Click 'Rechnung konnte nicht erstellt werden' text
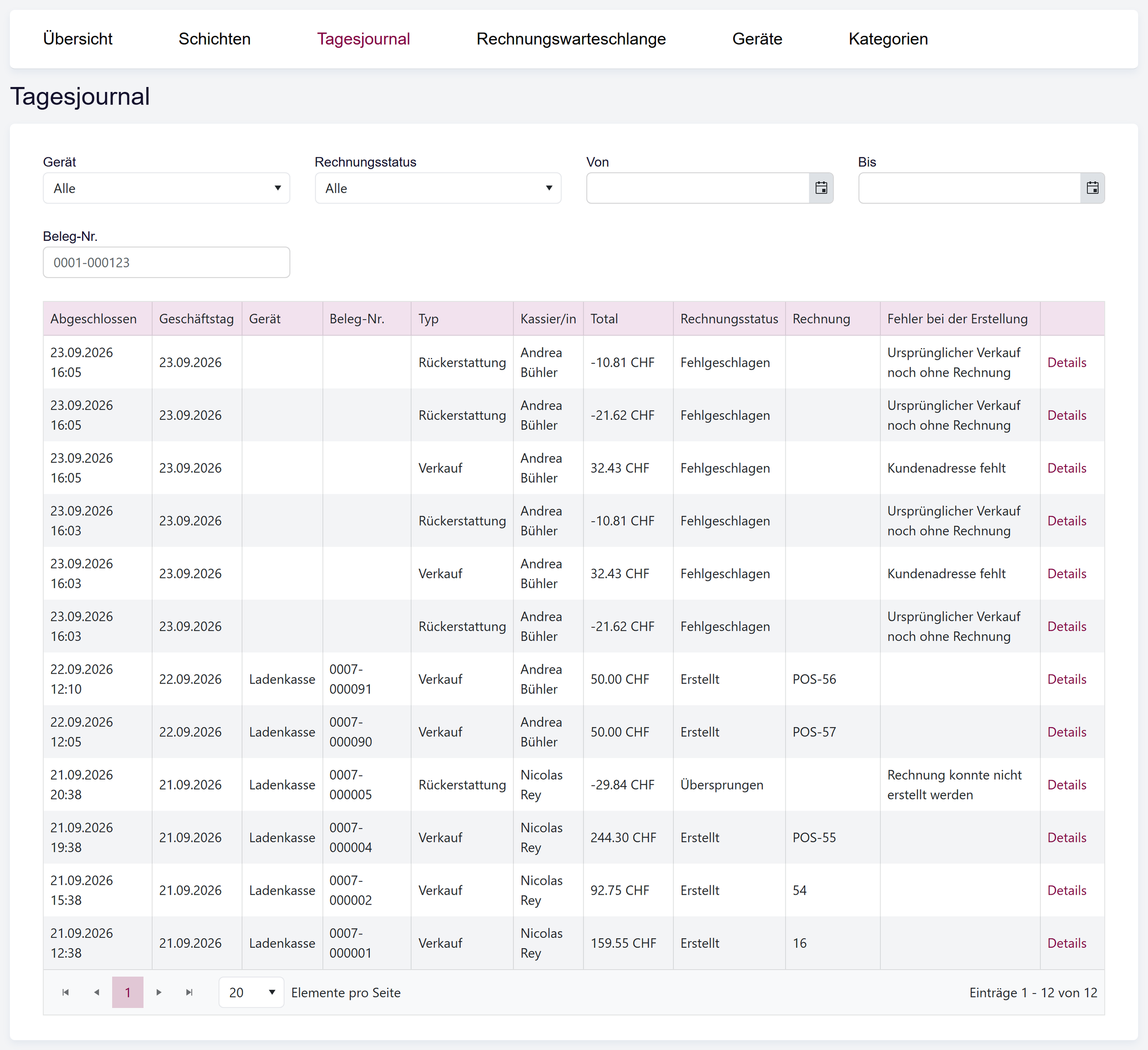 [x=954, y=784]
